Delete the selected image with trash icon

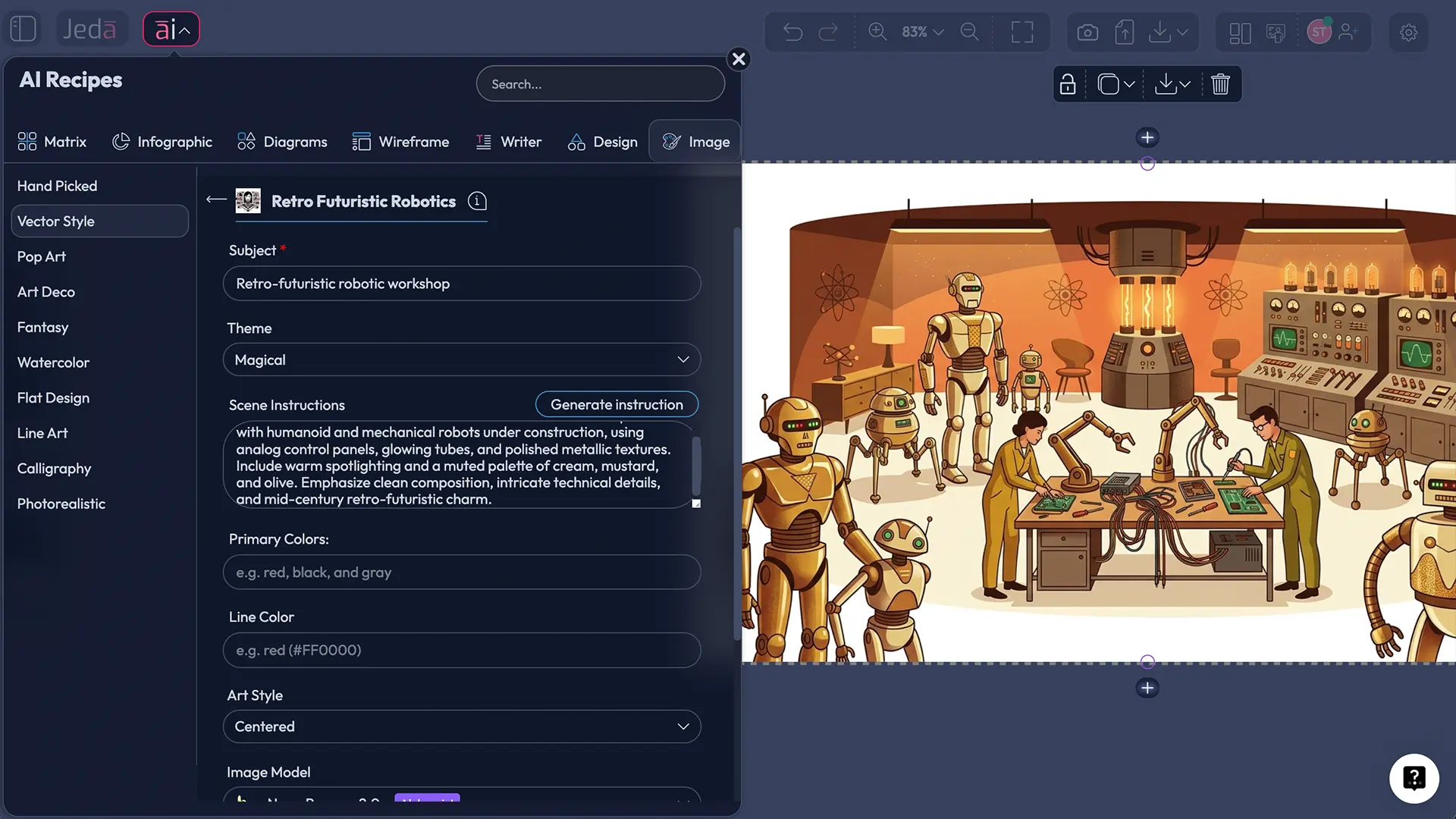[x=1220, y=84]
